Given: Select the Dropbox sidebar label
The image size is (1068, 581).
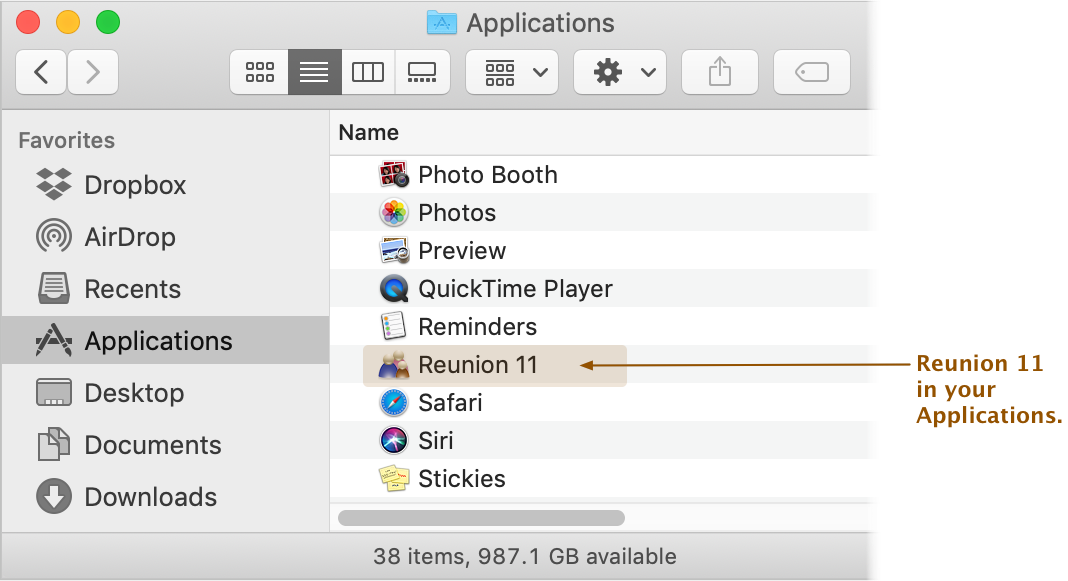Looking at the screenshot, I should point(135,185).
